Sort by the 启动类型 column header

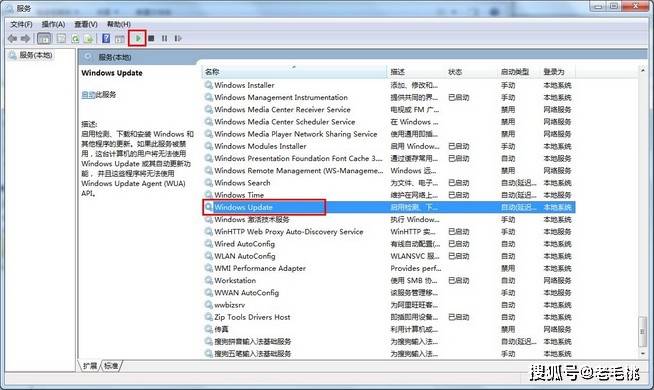coord(519,72)
